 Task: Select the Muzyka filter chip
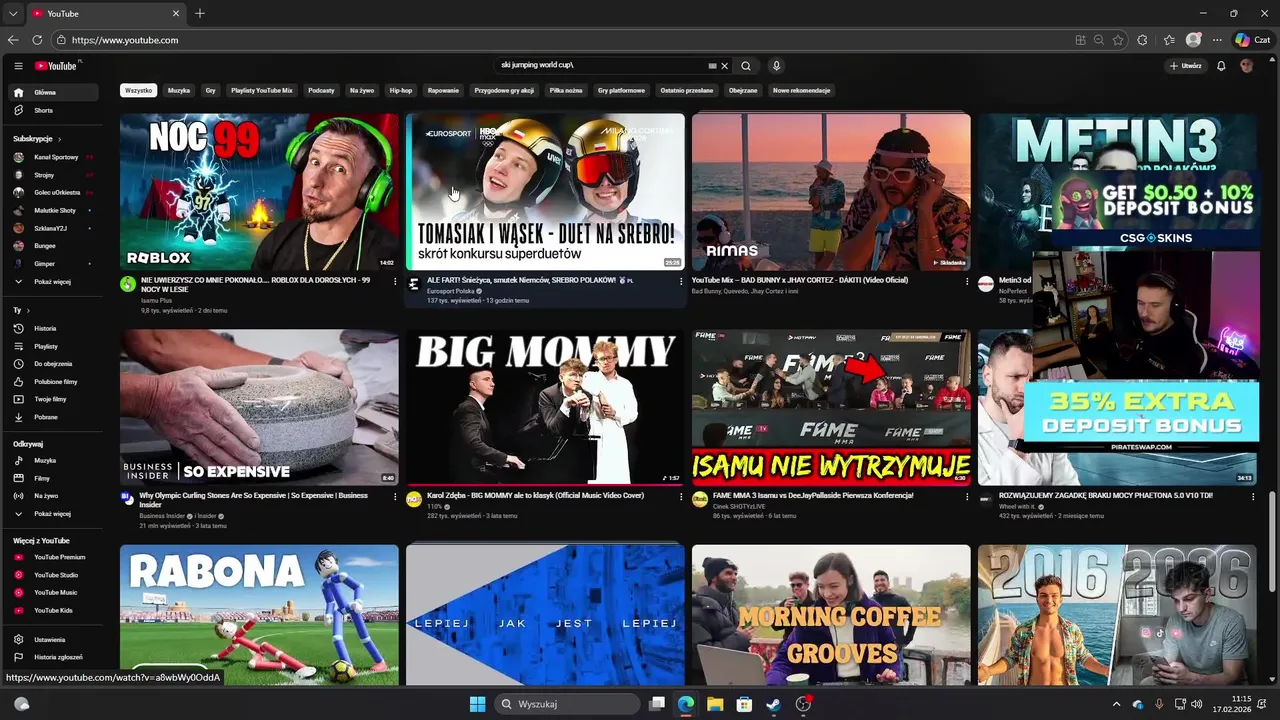click(x=179, y=90)
